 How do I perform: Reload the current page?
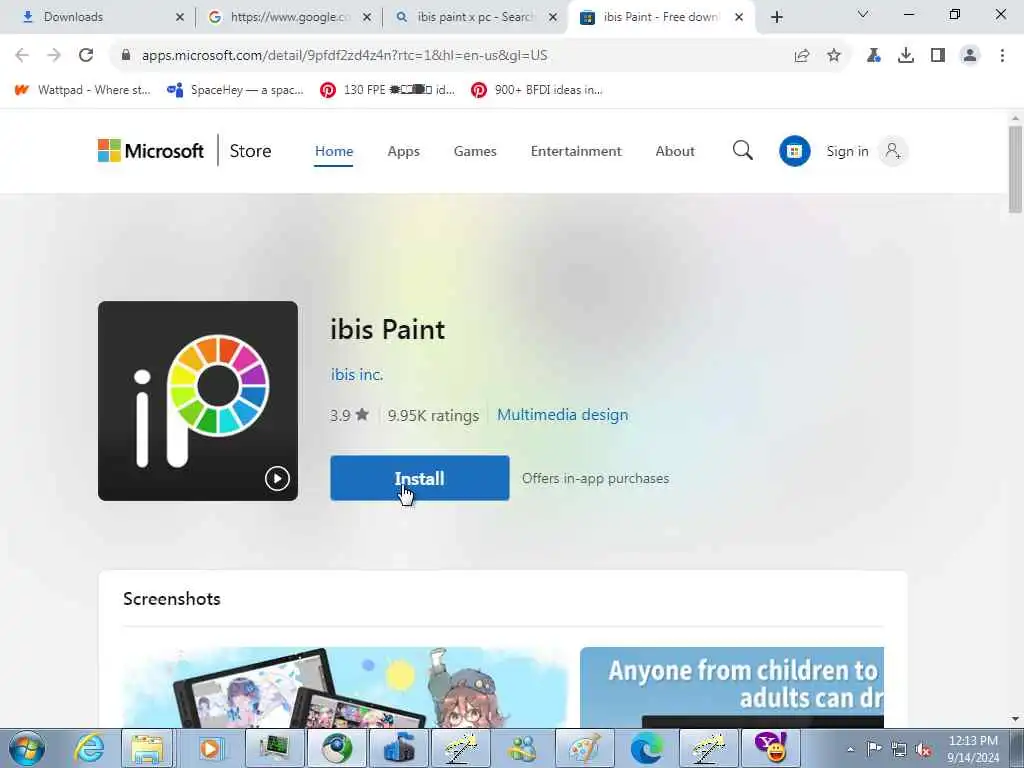coord(86,56)
